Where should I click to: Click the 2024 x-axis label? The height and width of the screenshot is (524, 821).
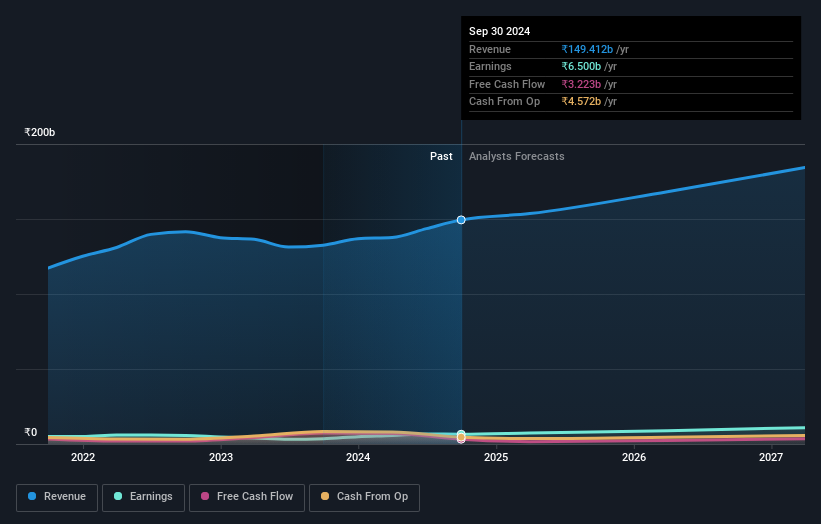[358, 457]
